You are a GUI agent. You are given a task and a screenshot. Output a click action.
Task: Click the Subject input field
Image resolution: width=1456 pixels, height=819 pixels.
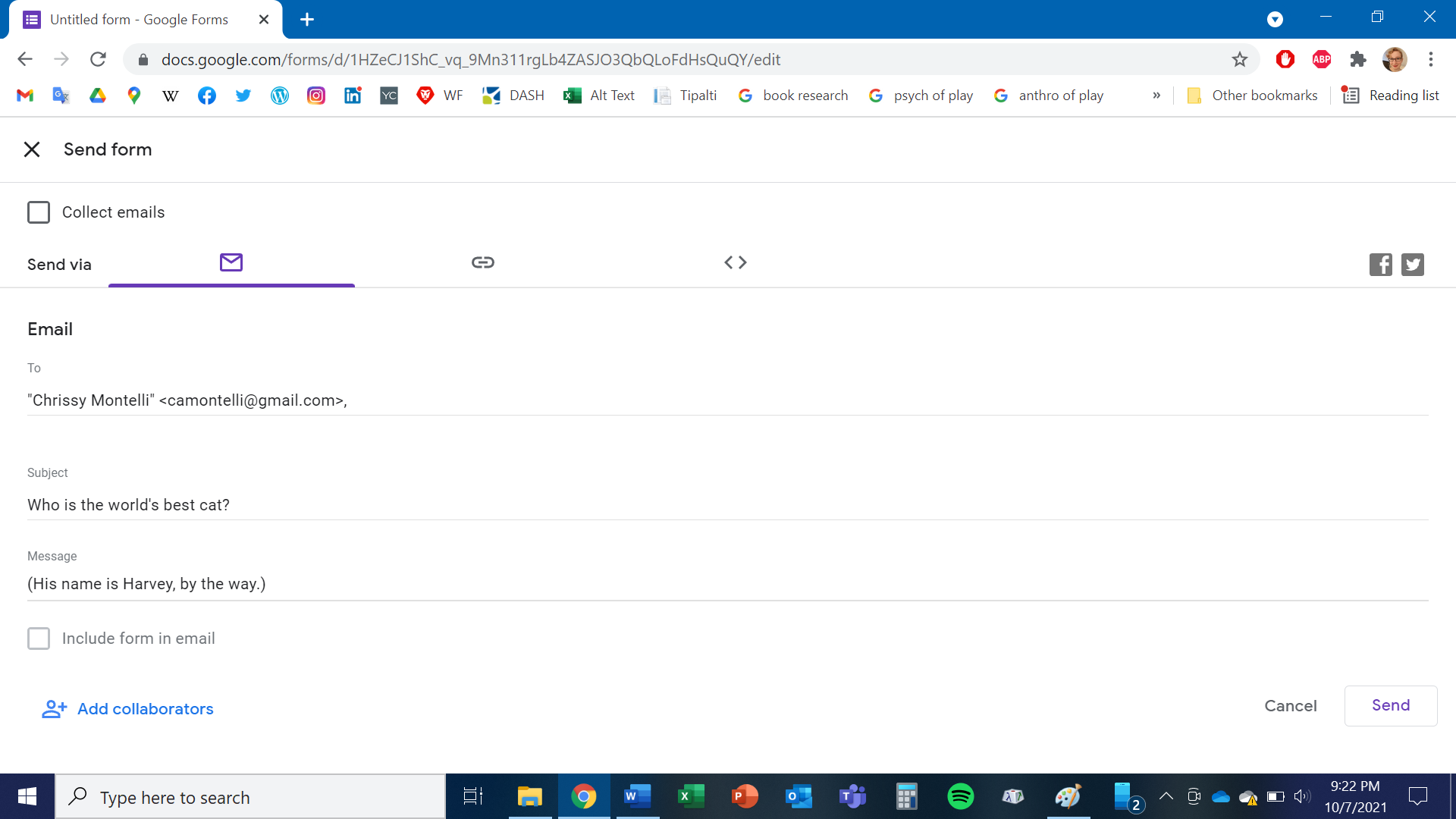(727, 505)
